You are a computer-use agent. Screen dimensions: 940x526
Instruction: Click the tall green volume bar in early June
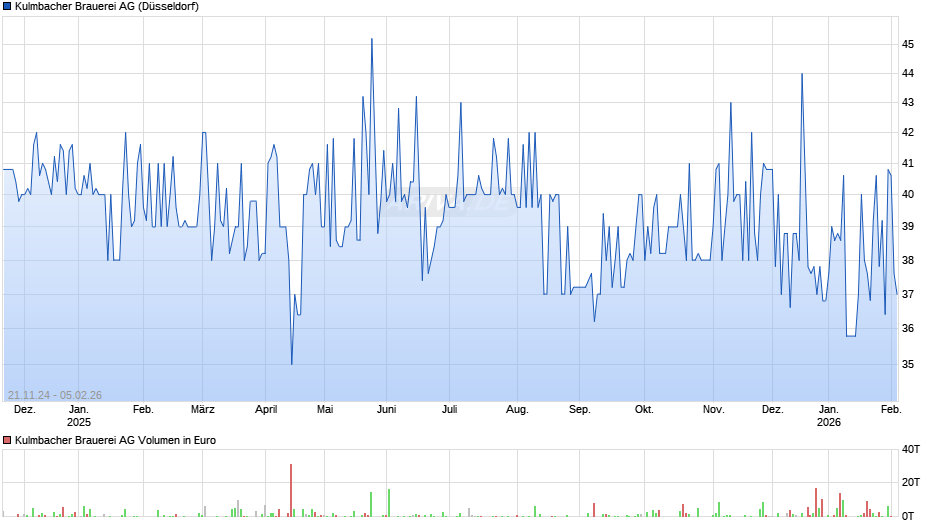coord(388,503)
